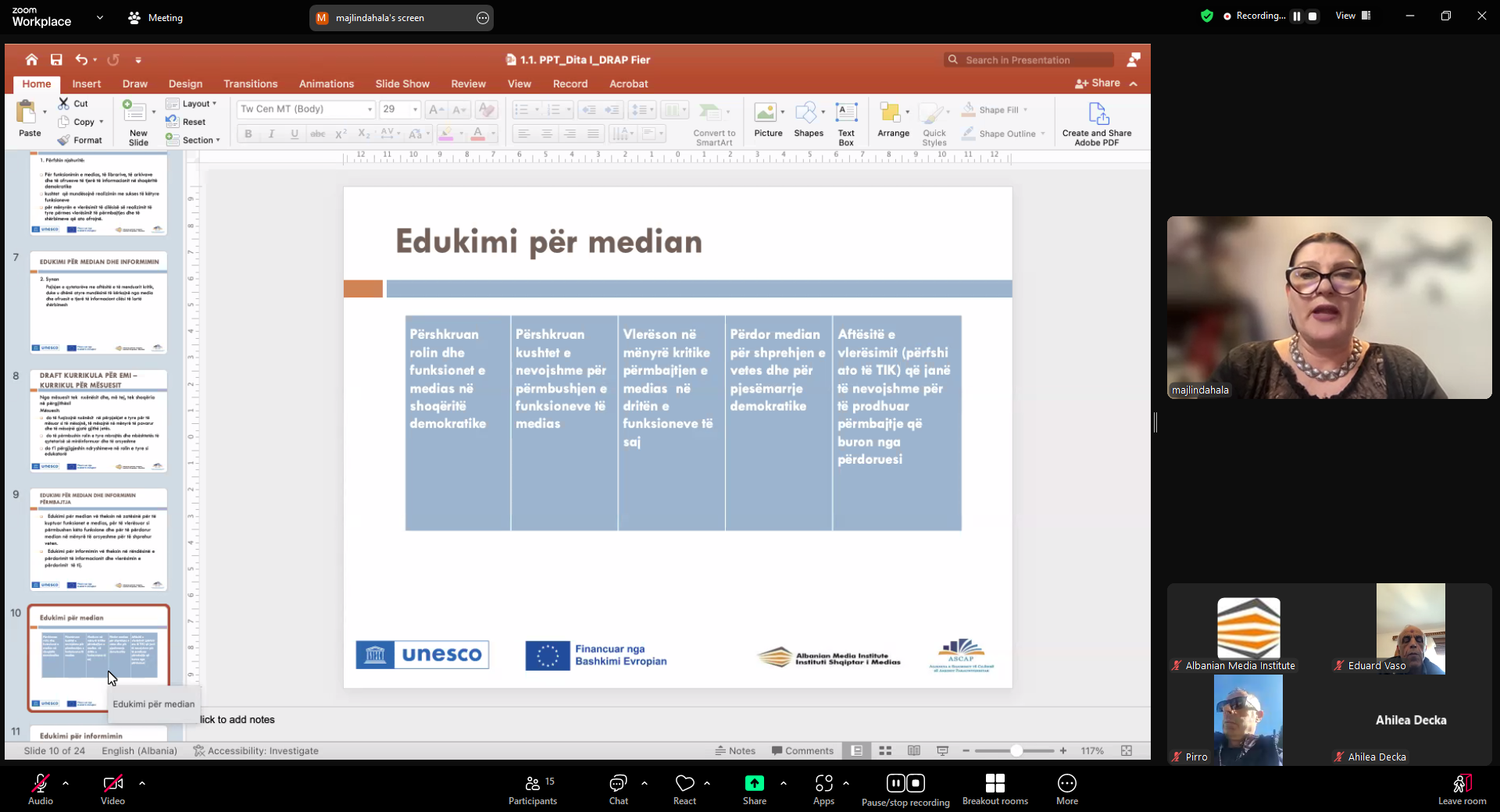Screen dimensions: 1500x812
Task: Click Accessibility: Investigate in status bar
Action: 256,750
